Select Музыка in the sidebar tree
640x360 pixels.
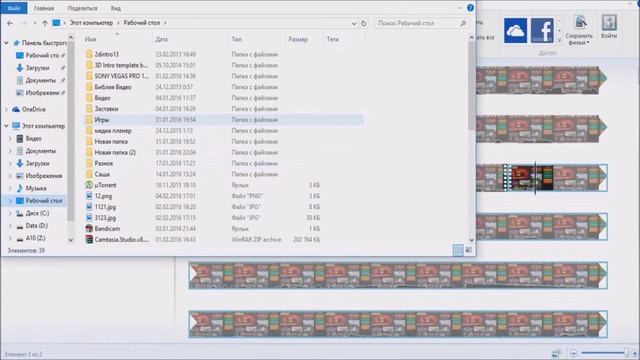(36, 188)
